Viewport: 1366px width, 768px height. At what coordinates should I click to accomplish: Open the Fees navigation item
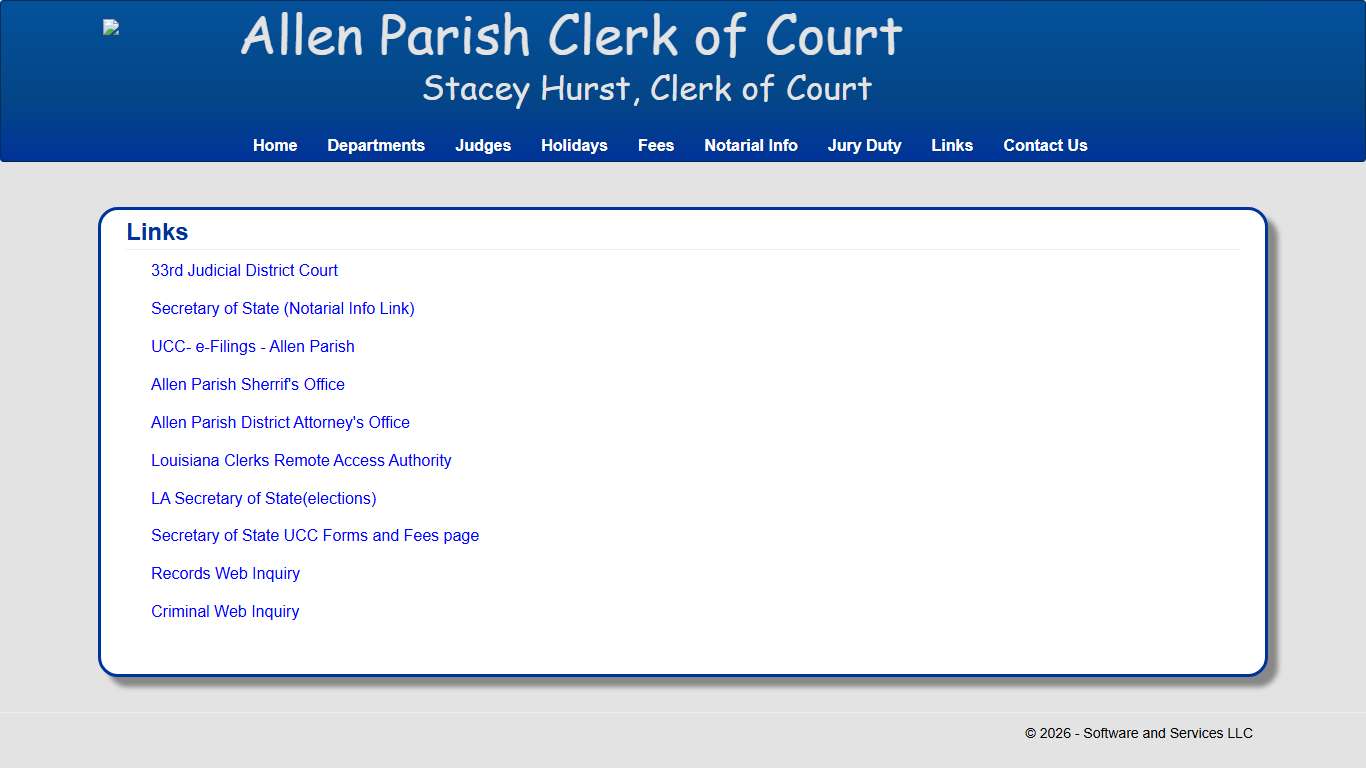(x=656, y=145)
